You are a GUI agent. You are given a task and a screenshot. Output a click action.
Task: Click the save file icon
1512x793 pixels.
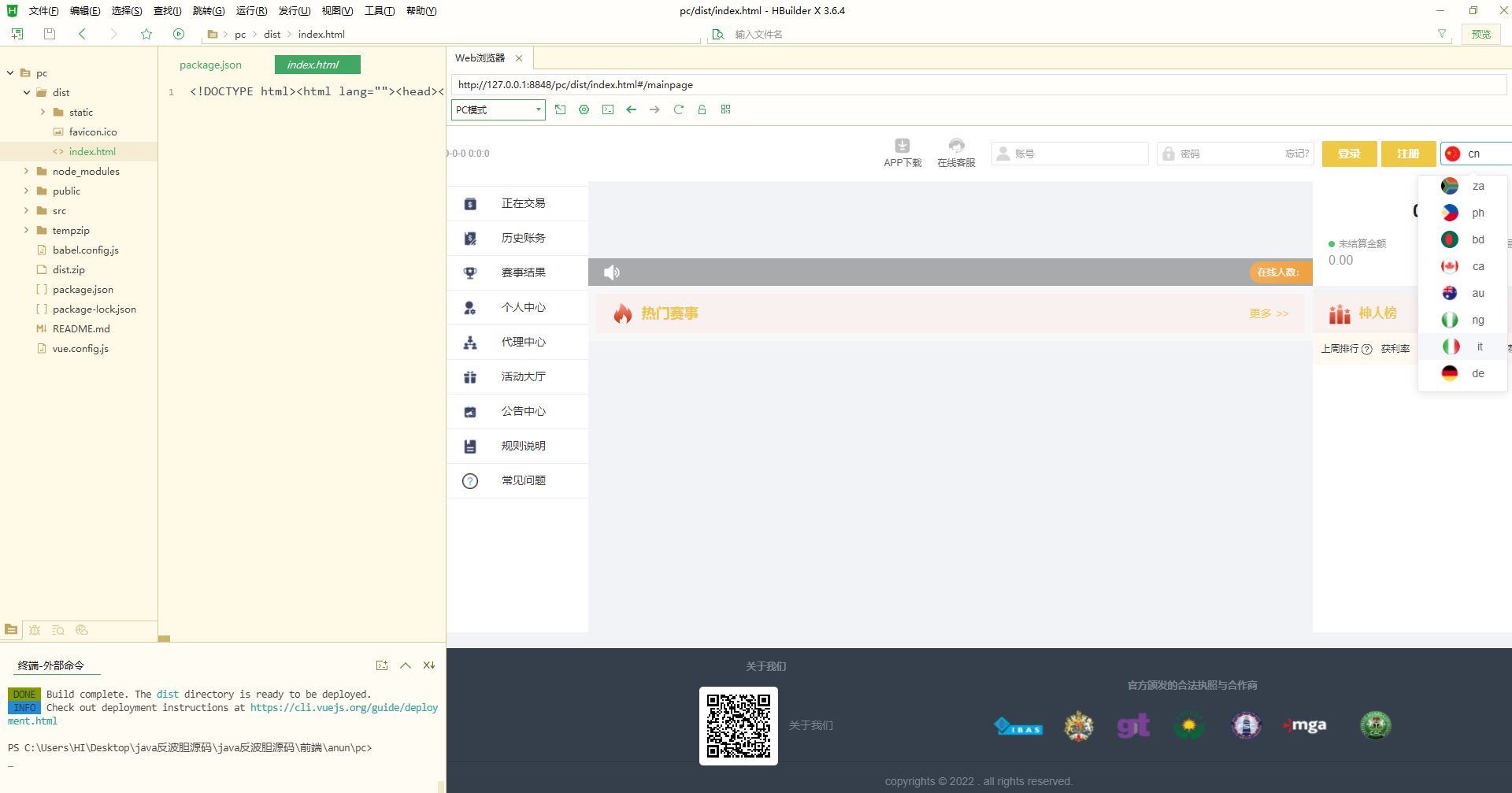point(50,34)
